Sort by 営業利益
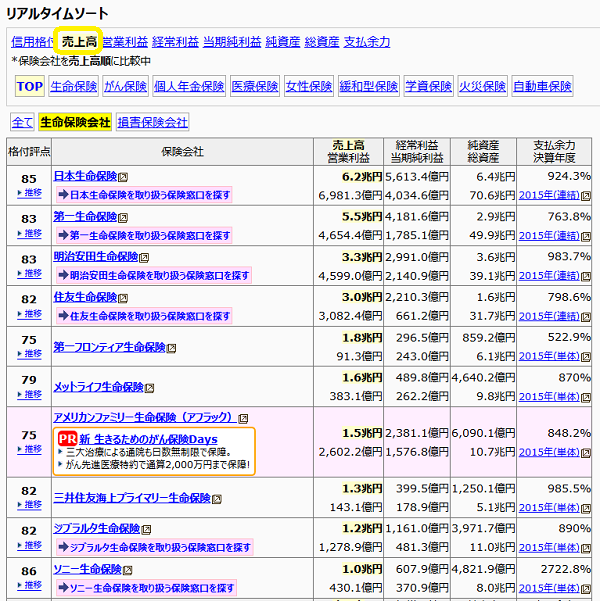 point(125,42)
